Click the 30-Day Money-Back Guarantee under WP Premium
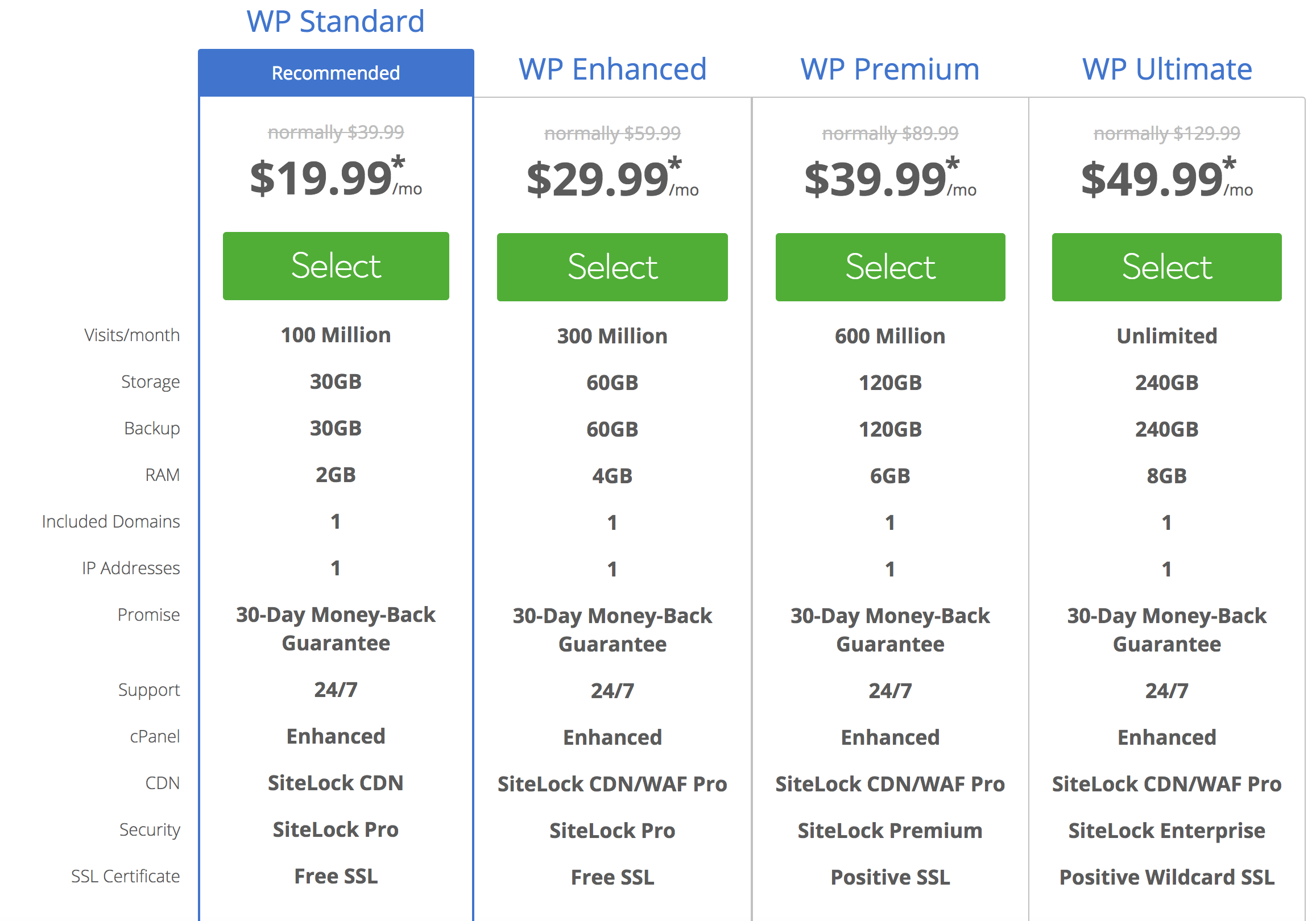Image resolution: width=1316 pixels, height=921 pixels. click(889, 629)
